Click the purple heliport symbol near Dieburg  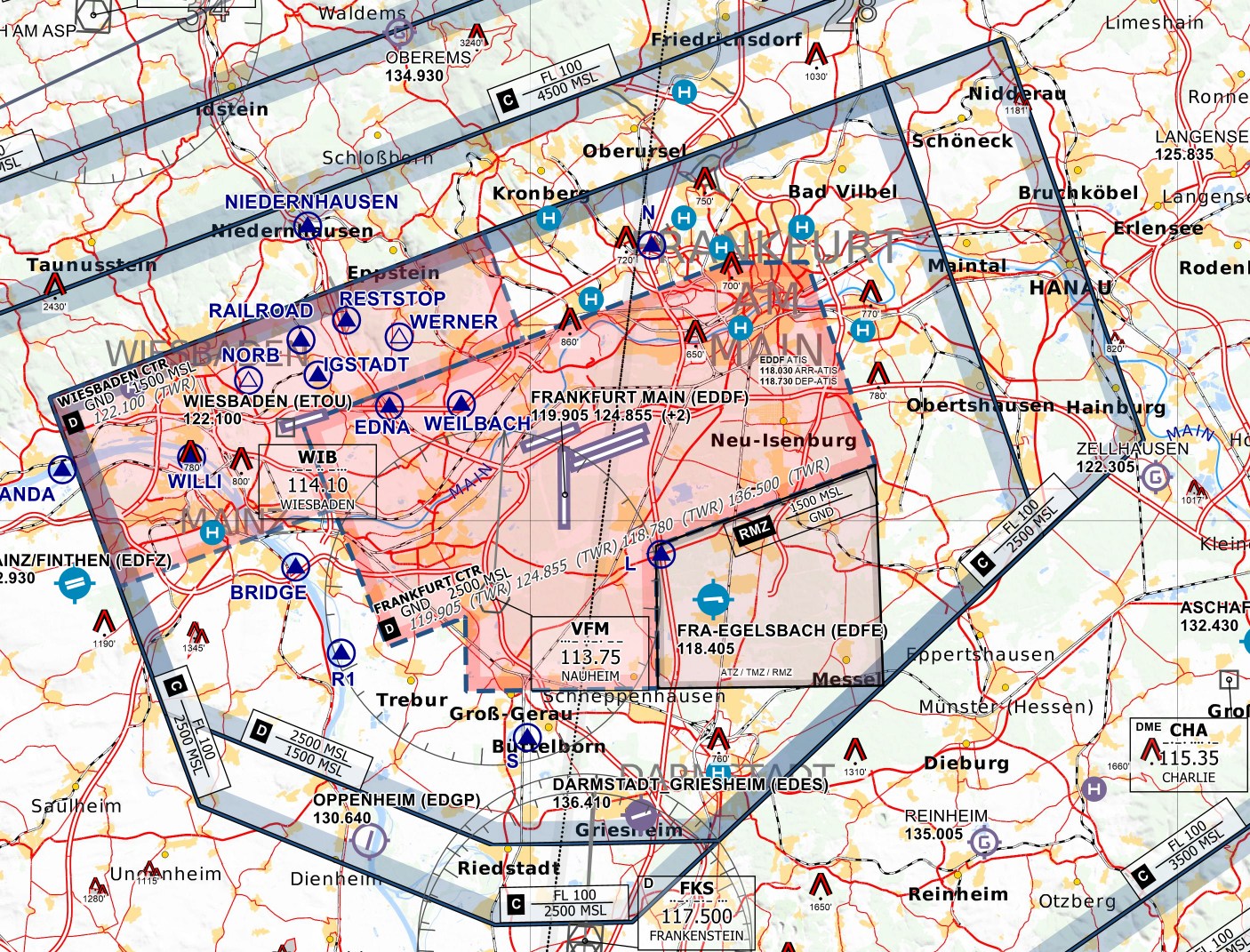1094,788
